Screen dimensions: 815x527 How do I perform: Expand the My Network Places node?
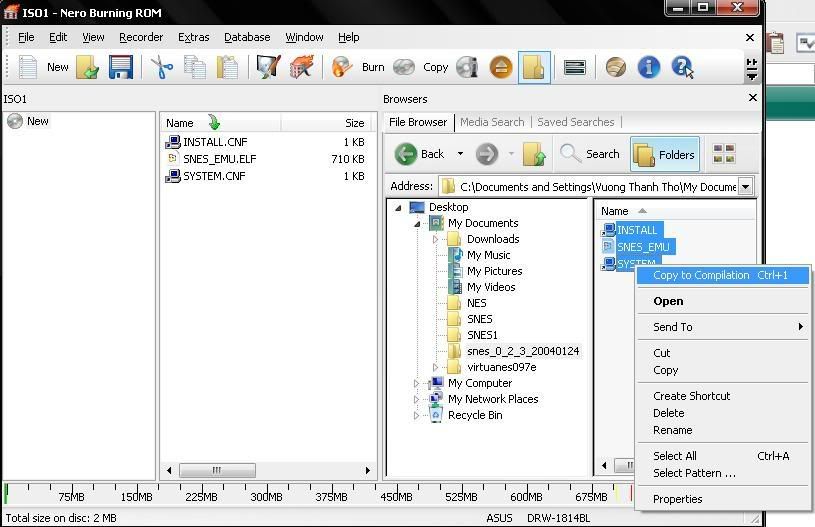[416, 400]
